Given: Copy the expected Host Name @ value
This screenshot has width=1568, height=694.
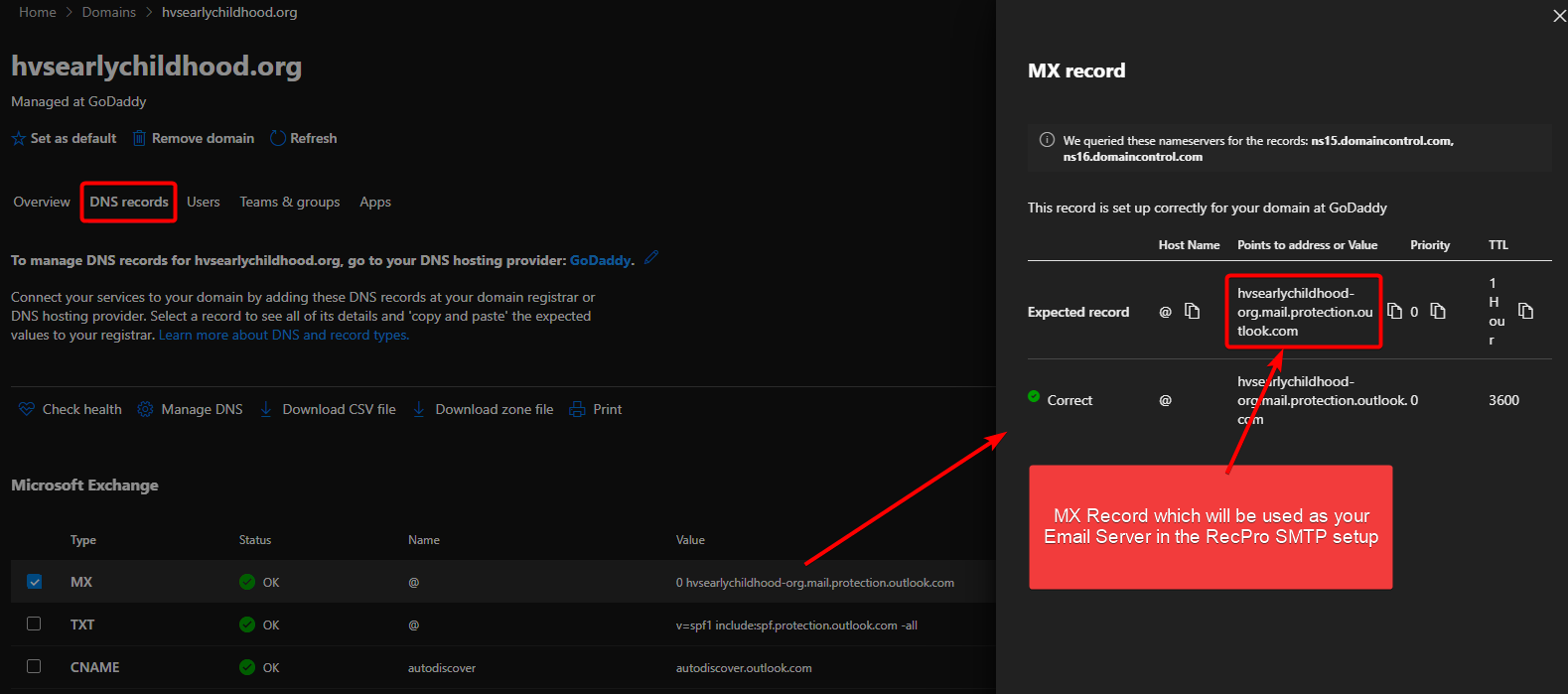Looking at the screenshot, I should tap(1193, 311).
